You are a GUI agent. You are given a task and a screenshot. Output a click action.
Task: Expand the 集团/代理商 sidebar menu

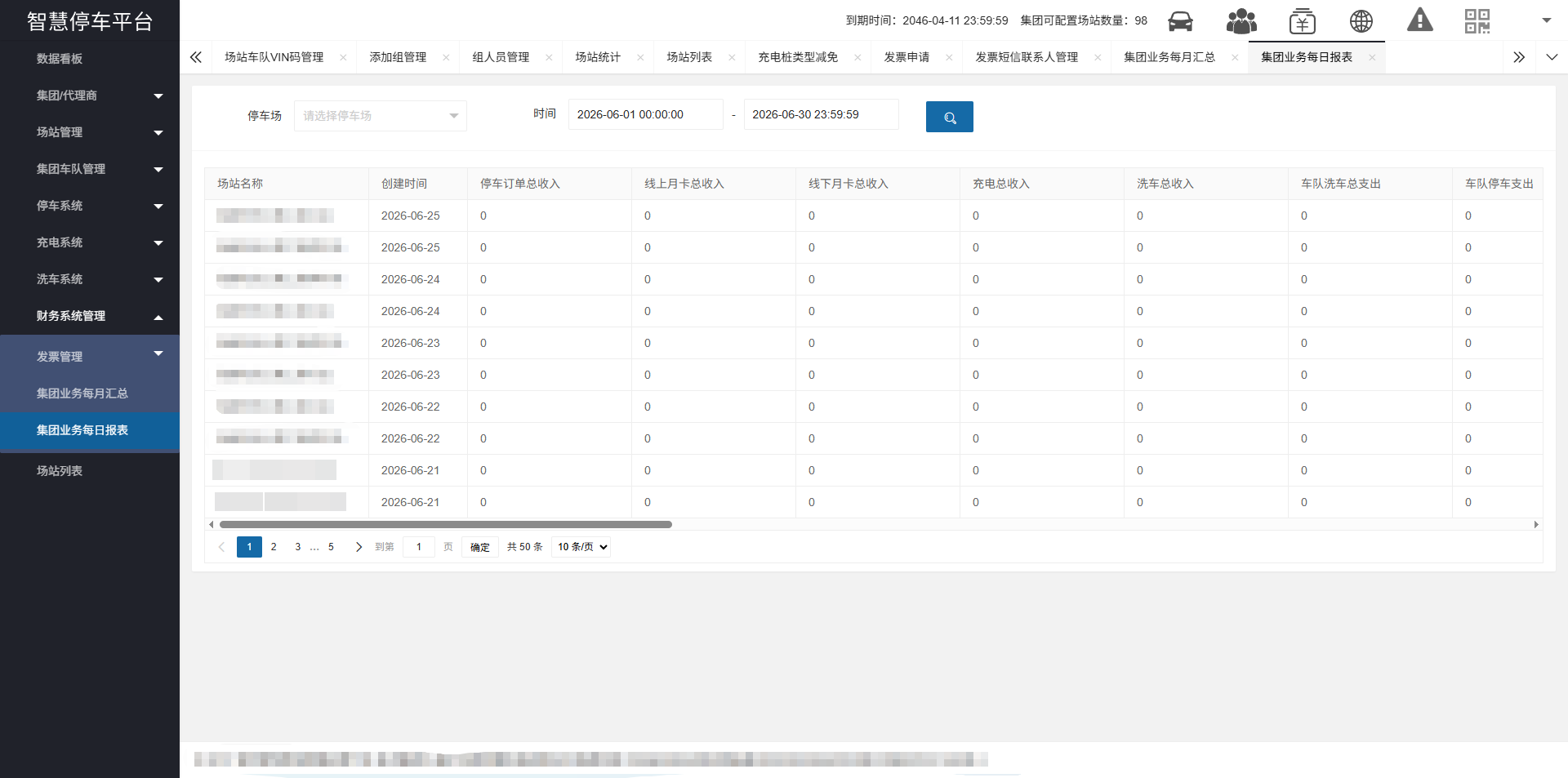(90, 96)
